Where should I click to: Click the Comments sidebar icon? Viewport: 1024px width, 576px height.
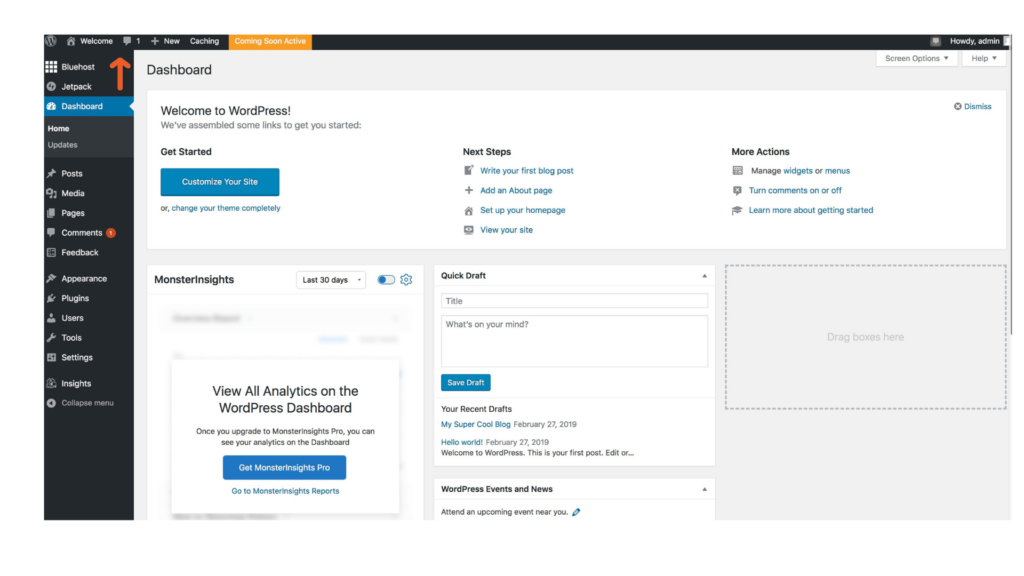point(51,232)
